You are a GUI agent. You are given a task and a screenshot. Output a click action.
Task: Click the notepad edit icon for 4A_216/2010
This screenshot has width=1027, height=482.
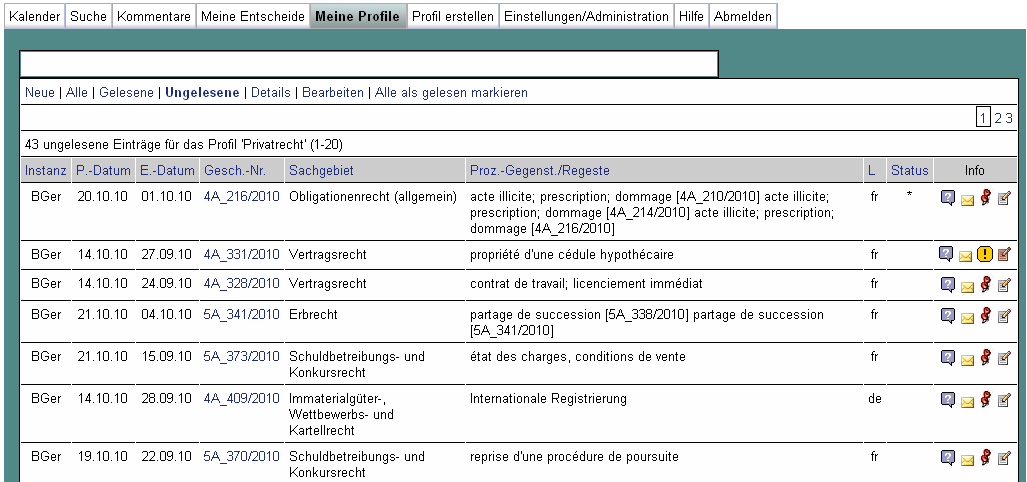(x=1004, y=198)
